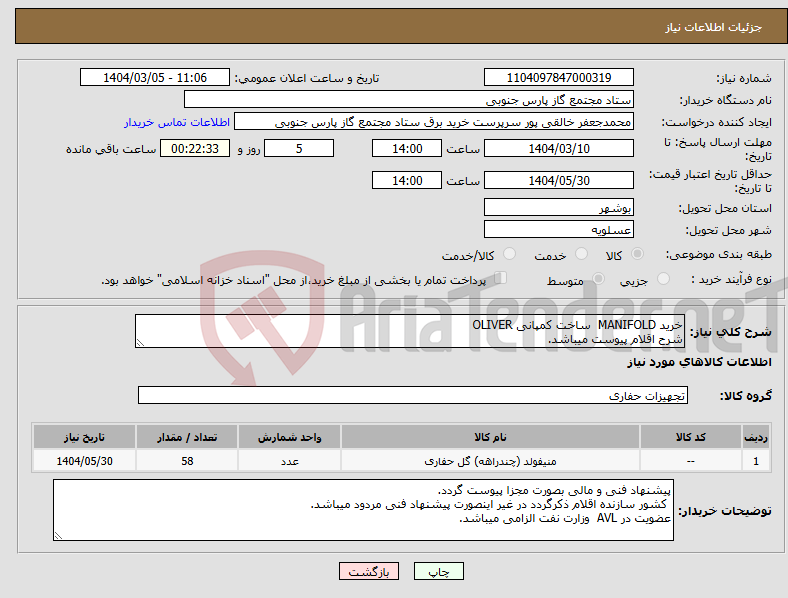Image resolution: width=788 pixels, height=598 pixels.
Task: Click the requester field محمدجعفر خالقی پور
Action: pyautogui.click(x=434, y=122)
